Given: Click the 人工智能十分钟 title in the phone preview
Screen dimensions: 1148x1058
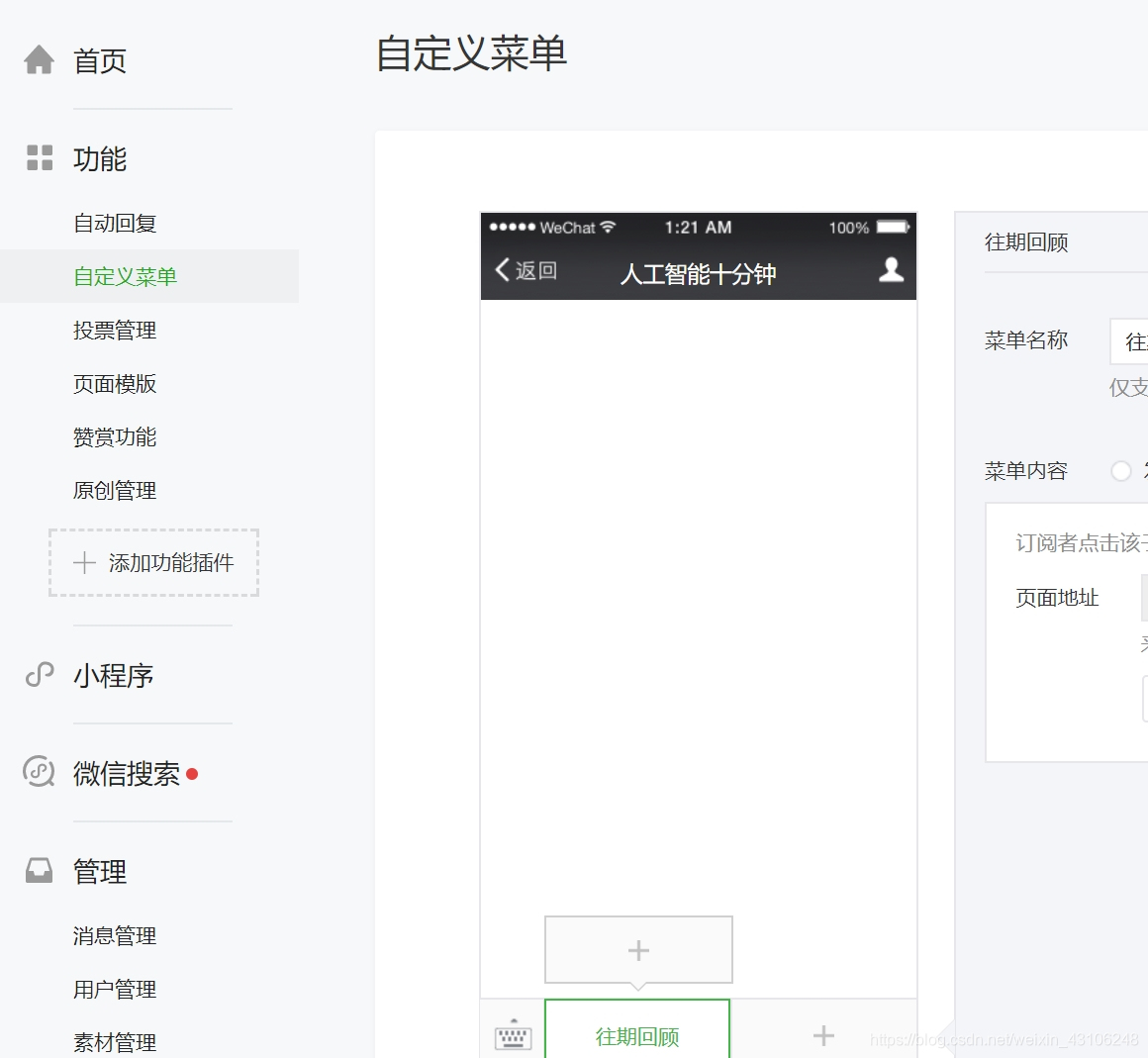Looking at the screenshot, I should coord(698,274).
